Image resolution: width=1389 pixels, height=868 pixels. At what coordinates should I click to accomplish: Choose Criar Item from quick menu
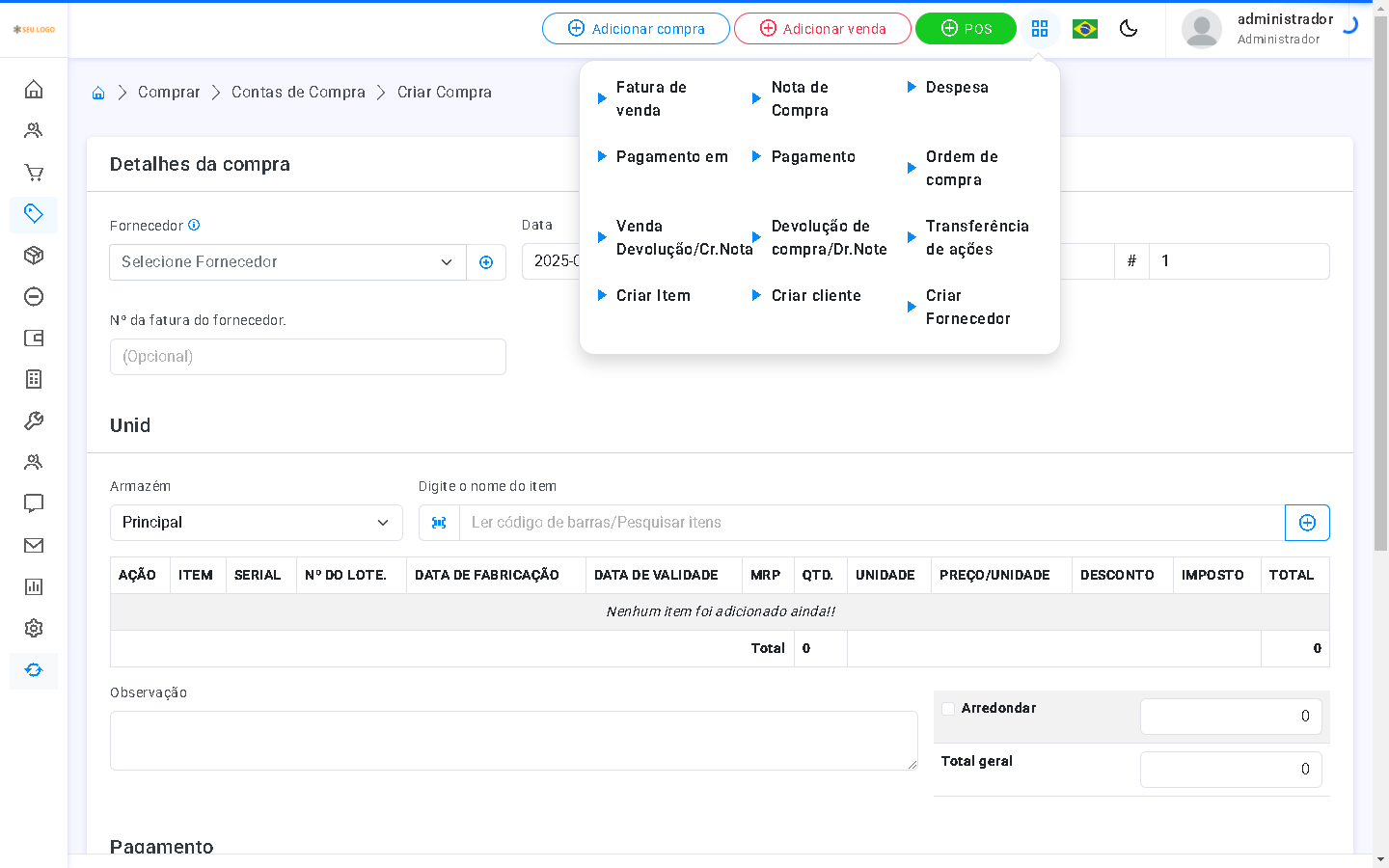point(653,296)
